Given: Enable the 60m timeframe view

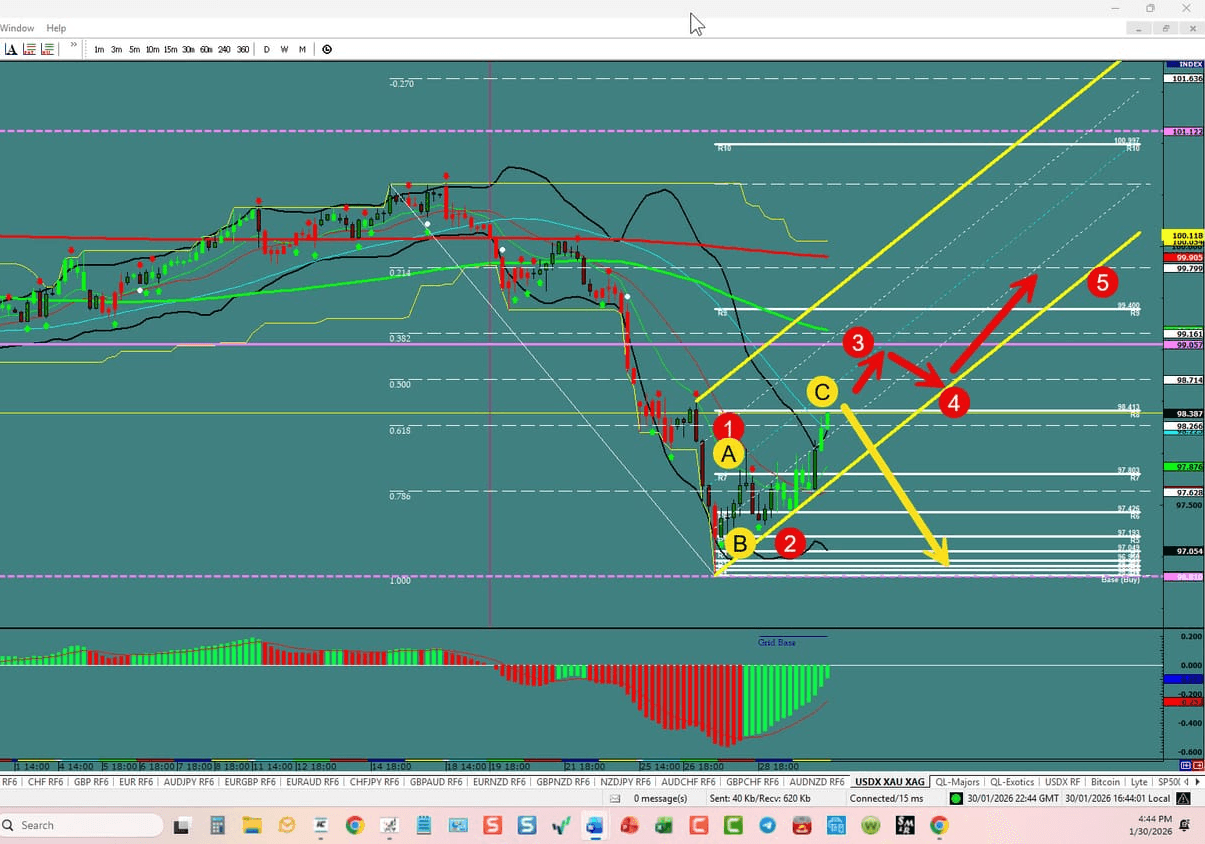Looking at the screenshot, I should [x=206, y=48].
